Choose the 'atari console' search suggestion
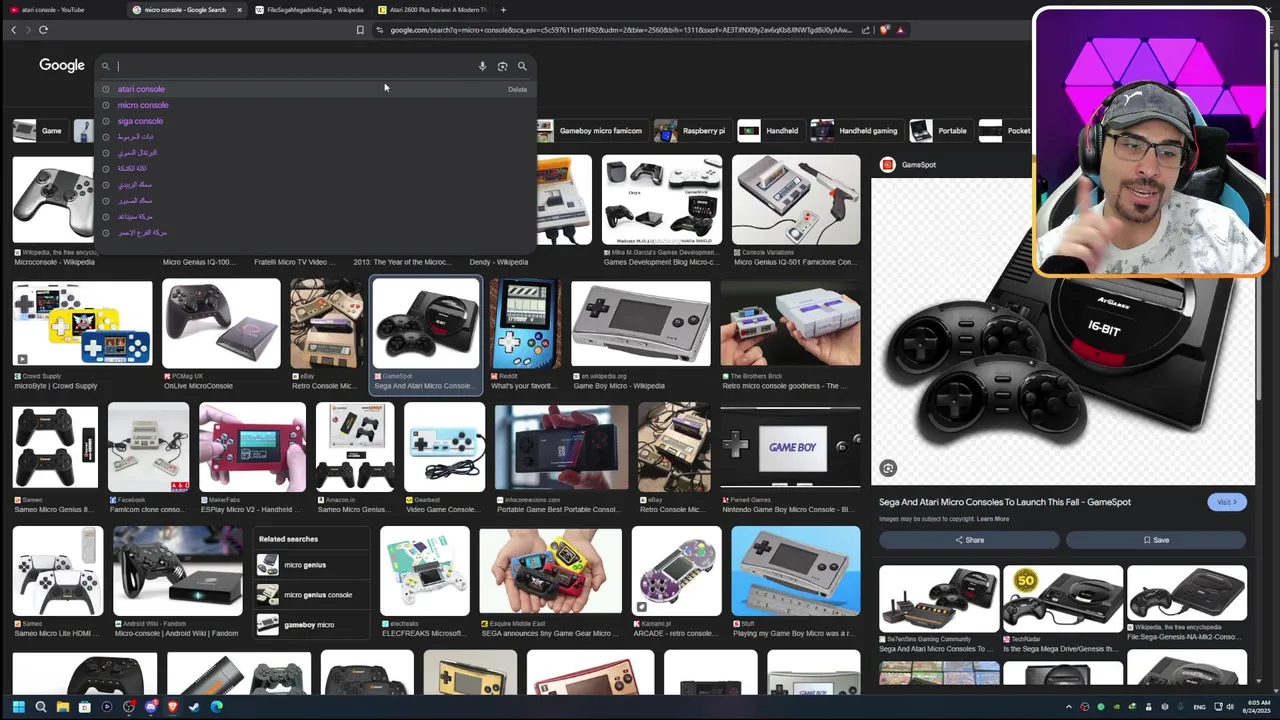The height and width of the screenshot is (720, 1280). coord(141,89)
